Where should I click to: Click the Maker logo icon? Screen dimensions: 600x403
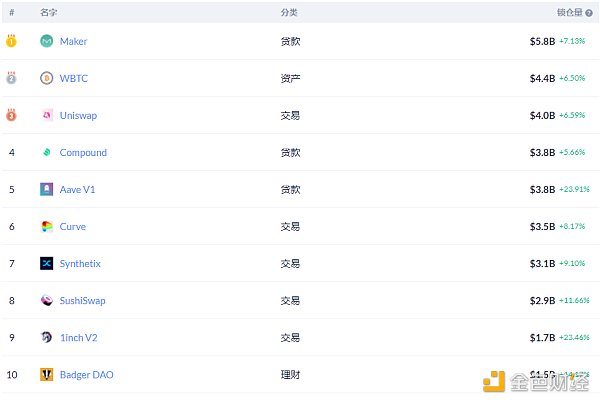47,41
